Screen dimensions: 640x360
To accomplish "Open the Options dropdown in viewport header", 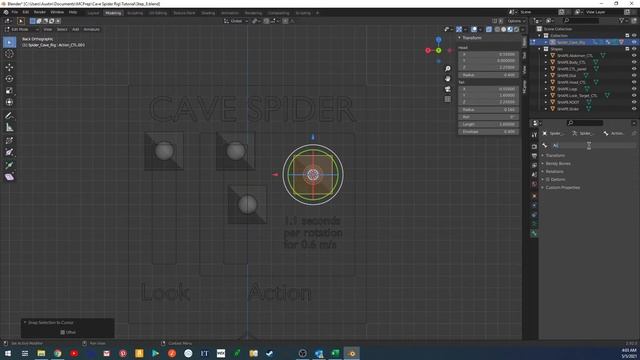I will tap(516, 21).
